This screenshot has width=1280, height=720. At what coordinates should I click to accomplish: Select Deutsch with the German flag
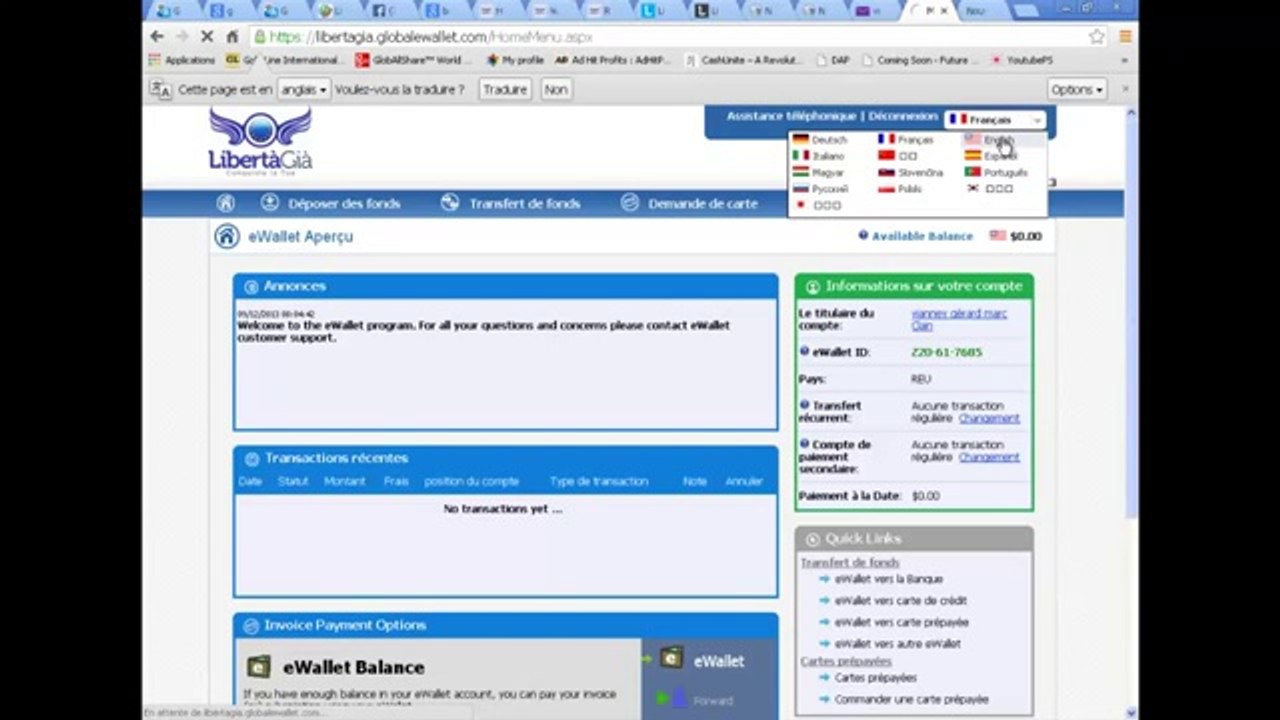click(x=820, y=140)
